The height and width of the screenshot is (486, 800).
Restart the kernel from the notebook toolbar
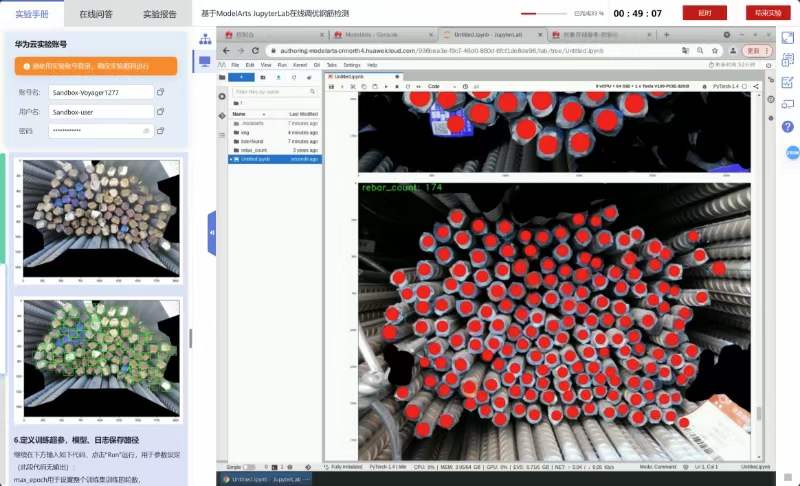(408, 87)
